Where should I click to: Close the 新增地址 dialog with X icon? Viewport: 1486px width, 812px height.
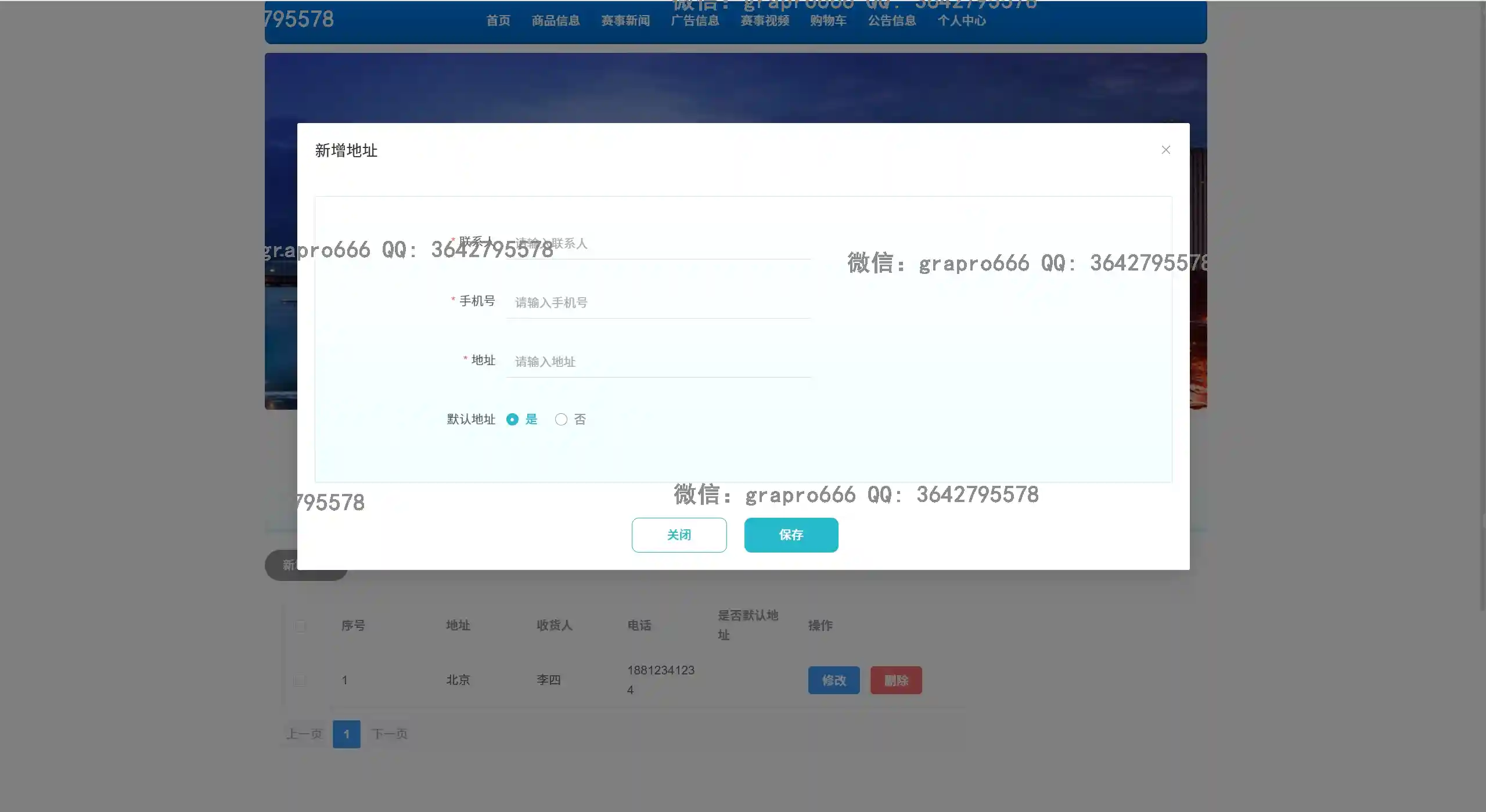coord(1165,150)
